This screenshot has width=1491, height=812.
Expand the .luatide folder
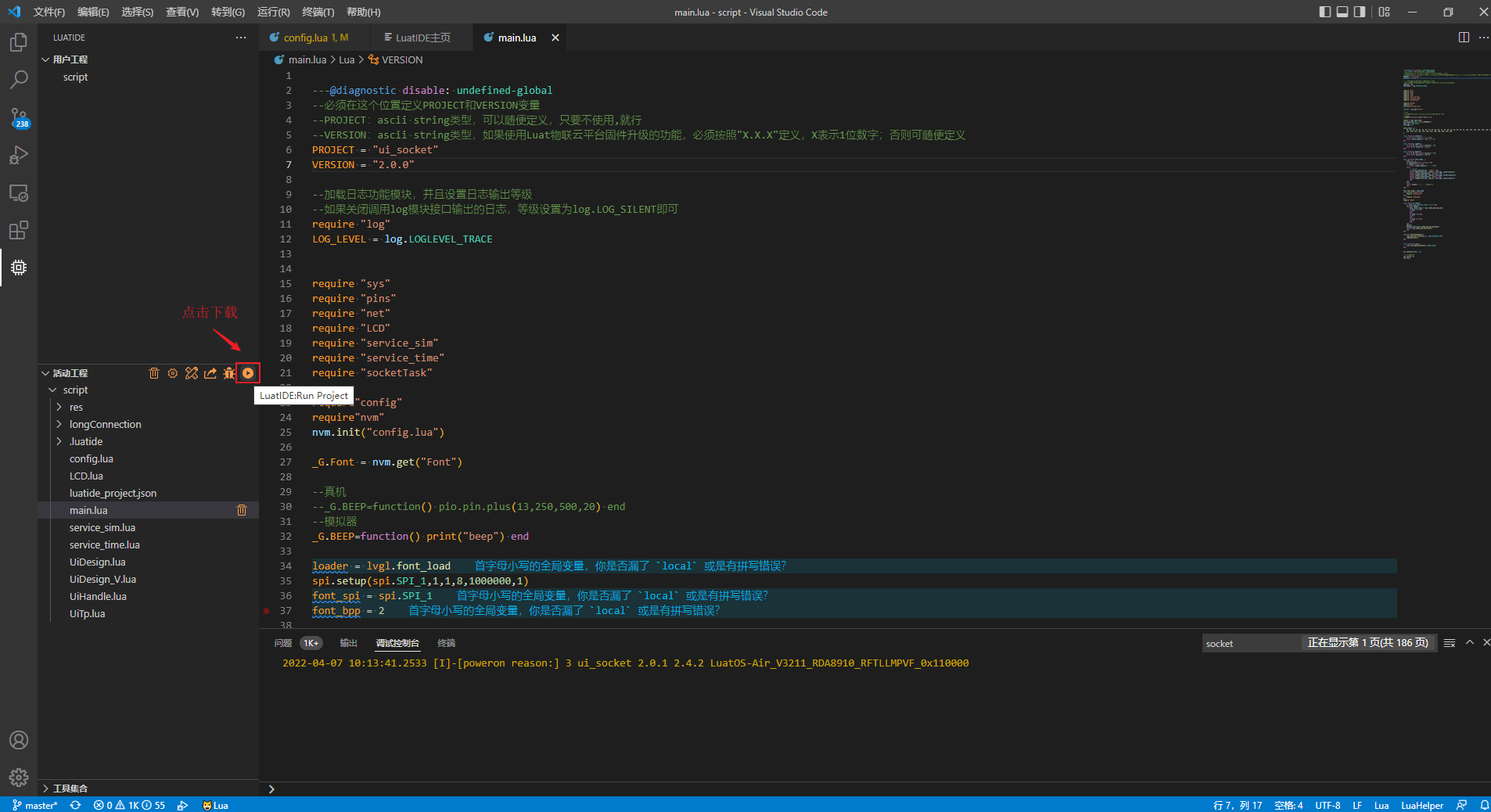59,441
